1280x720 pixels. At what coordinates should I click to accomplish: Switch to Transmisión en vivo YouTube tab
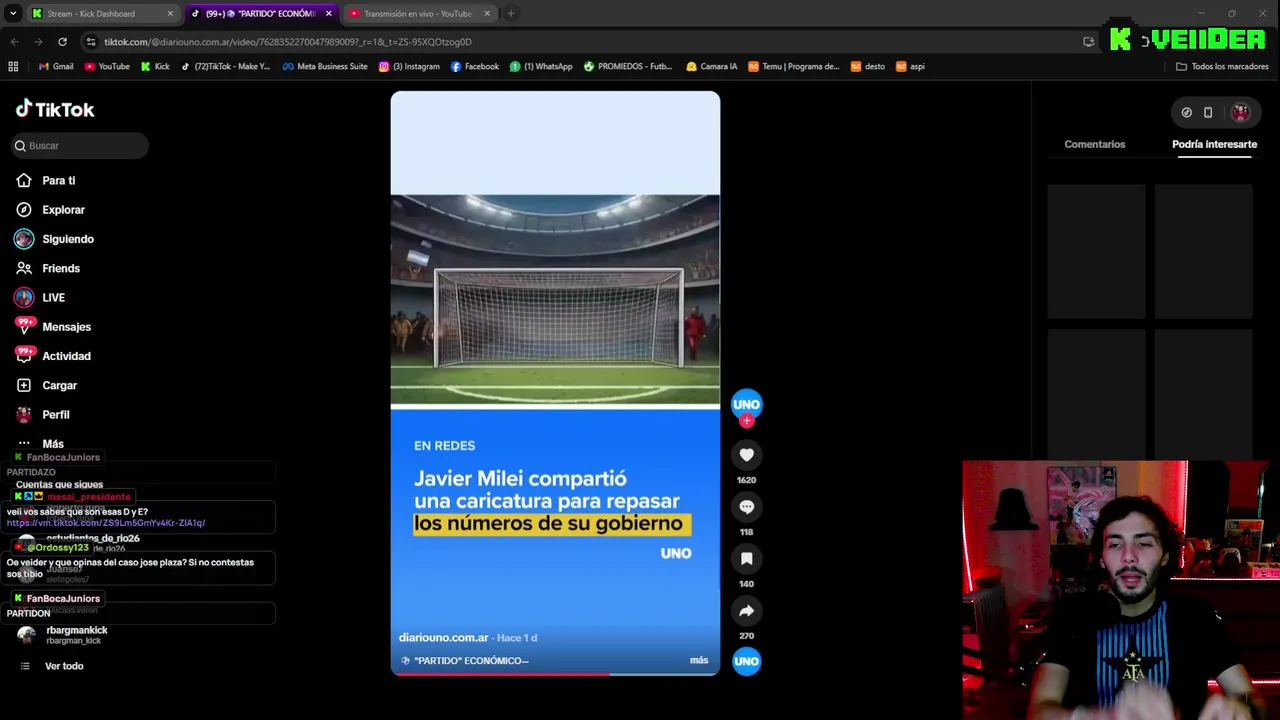[418, 13]
